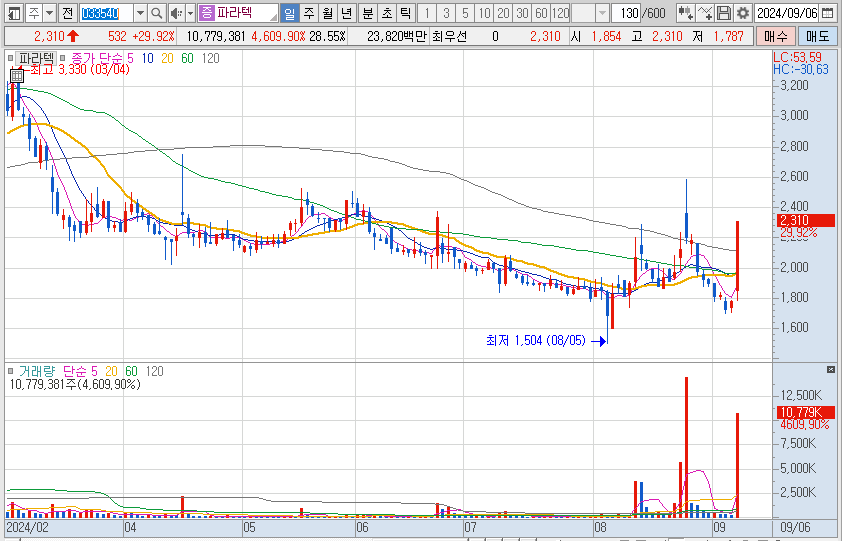Click the HC:-30.63 indicator text
The height and width of the screenshot is (541, 842).
(x=801, y=69)
